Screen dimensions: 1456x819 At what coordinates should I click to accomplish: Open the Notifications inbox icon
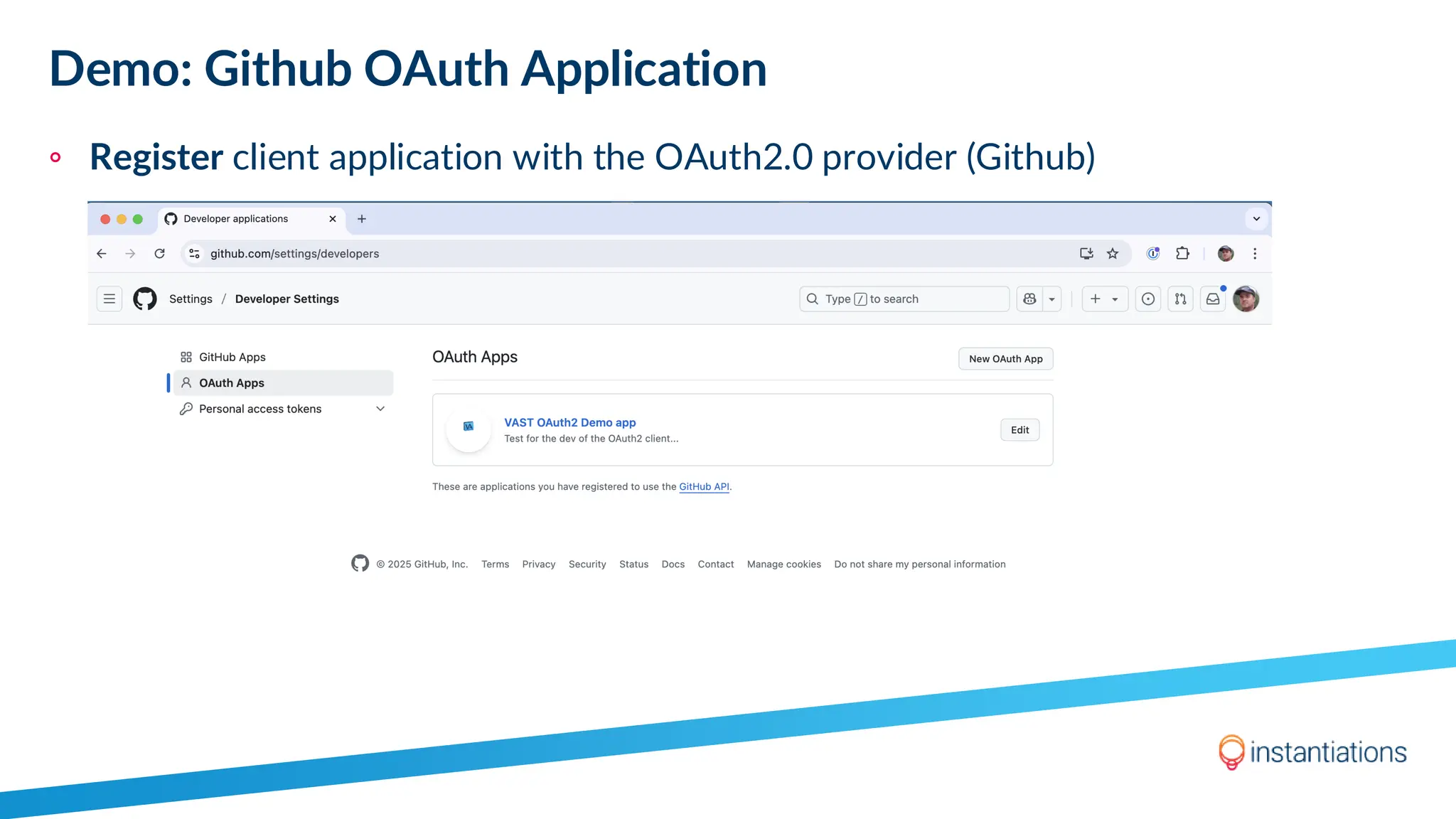tap(1213, 299)
